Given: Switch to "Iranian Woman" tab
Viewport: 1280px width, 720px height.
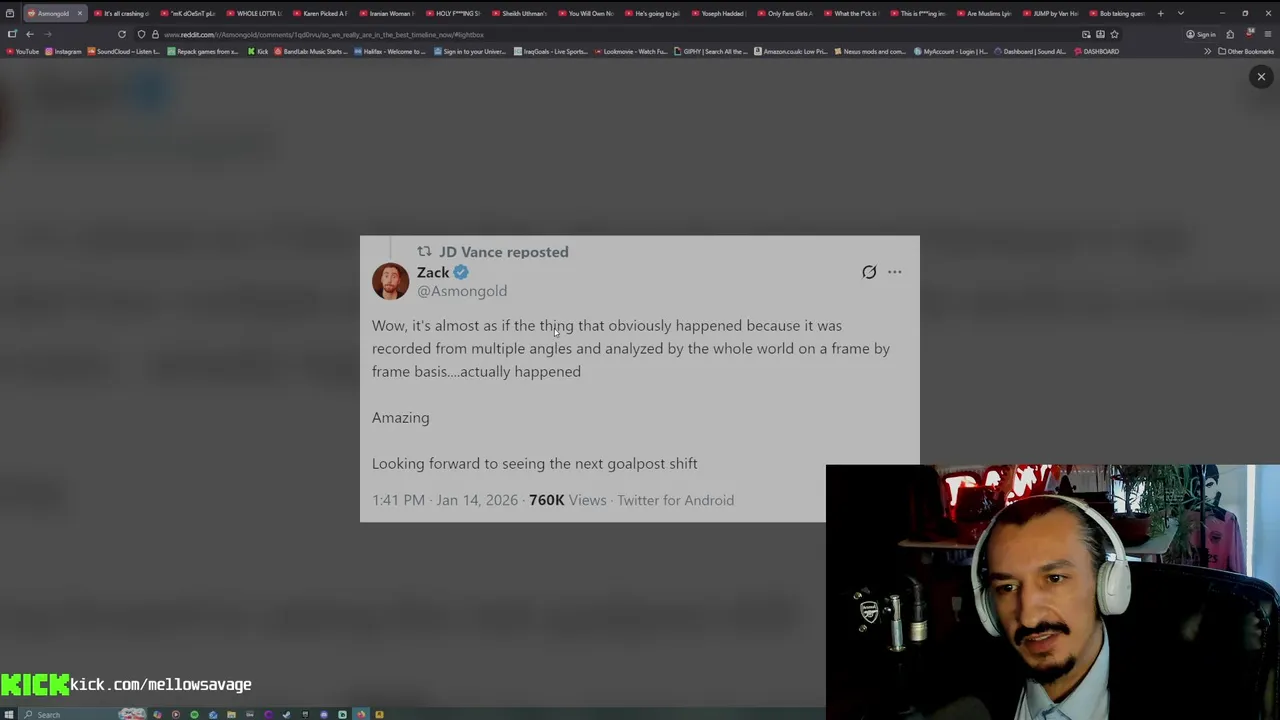Looking at the screenshot, I should point(386,13).
